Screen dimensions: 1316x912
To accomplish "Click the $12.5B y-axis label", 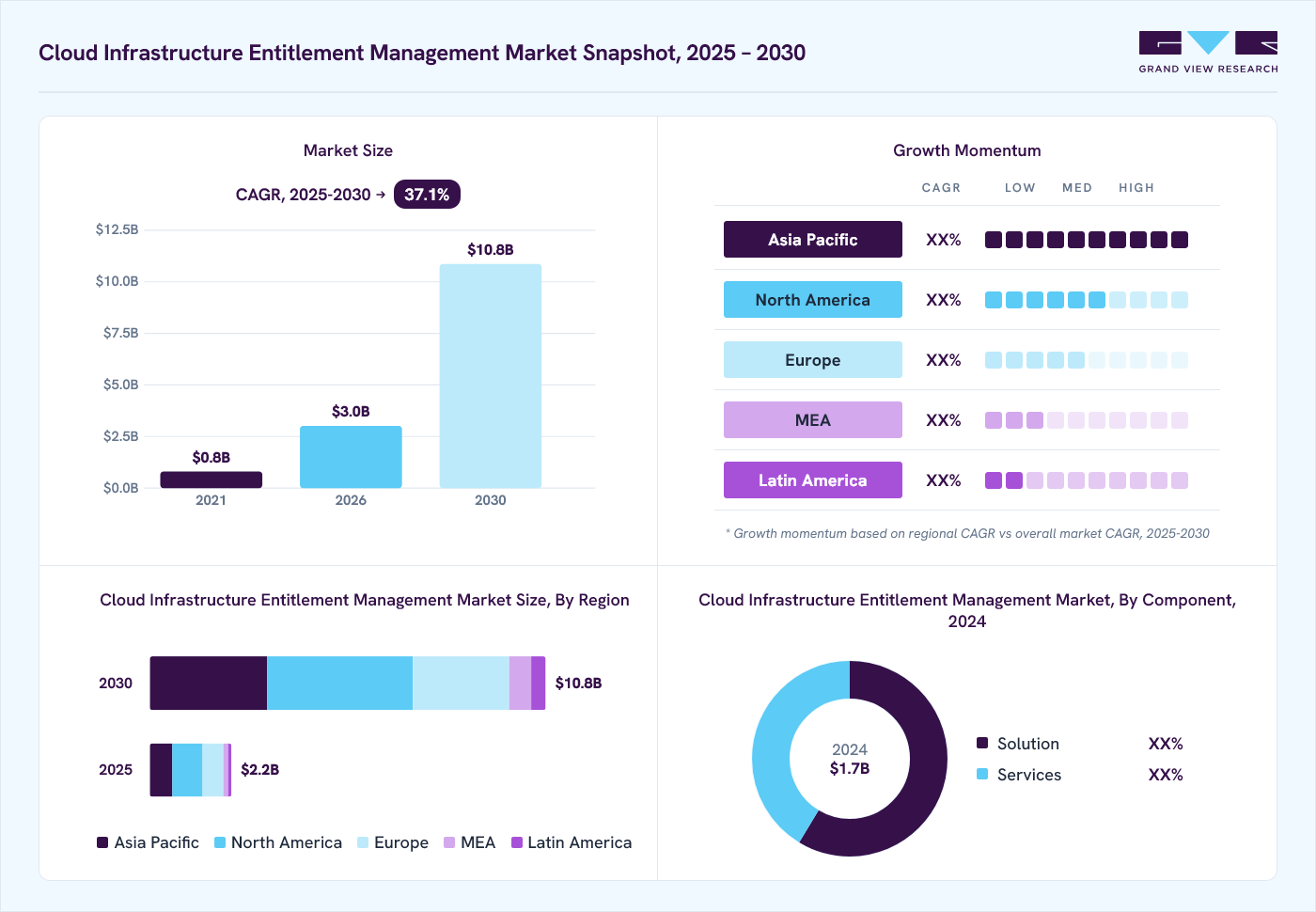I will 117,229.
